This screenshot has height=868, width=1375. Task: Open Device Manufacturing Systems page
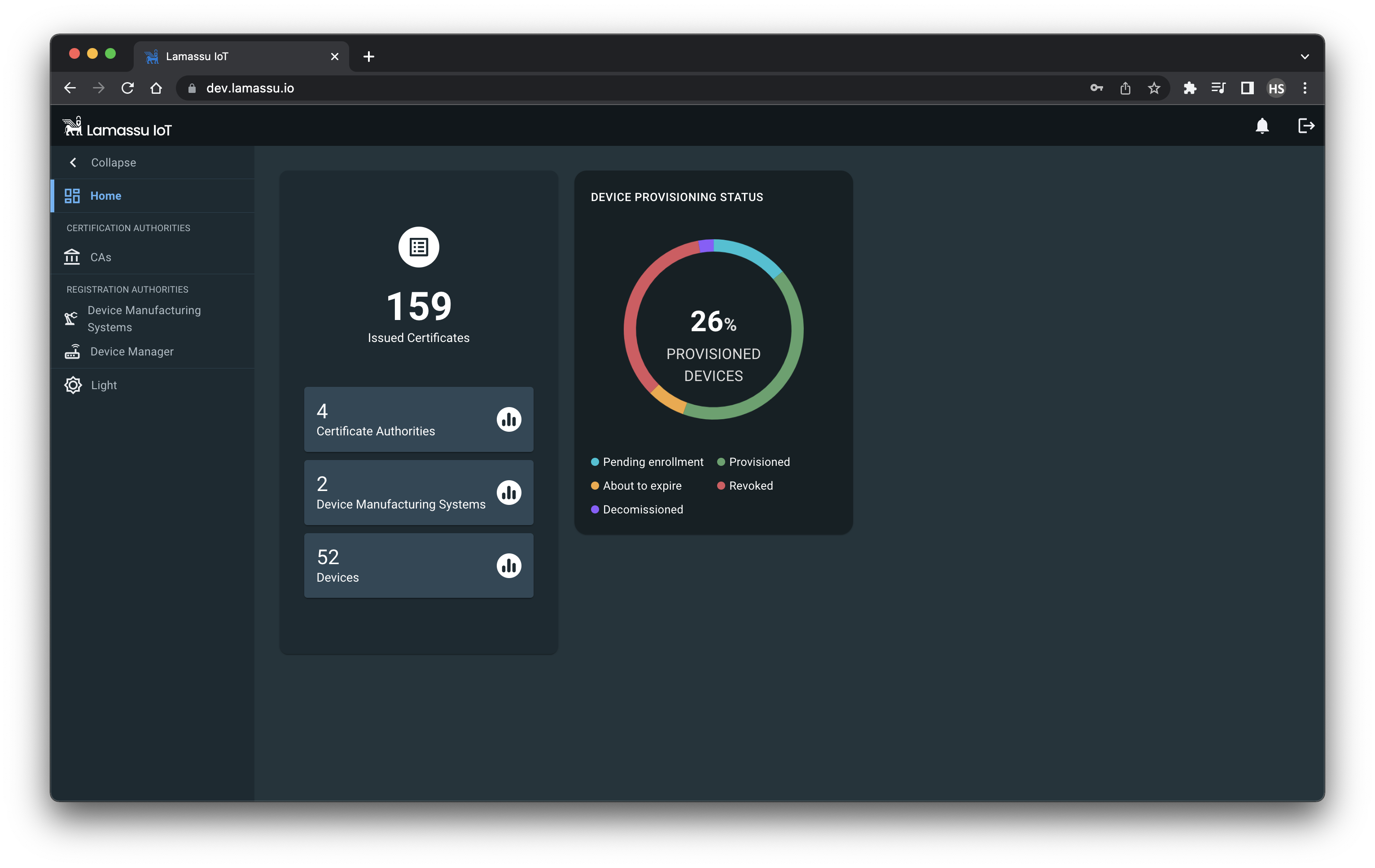(144, 318)
